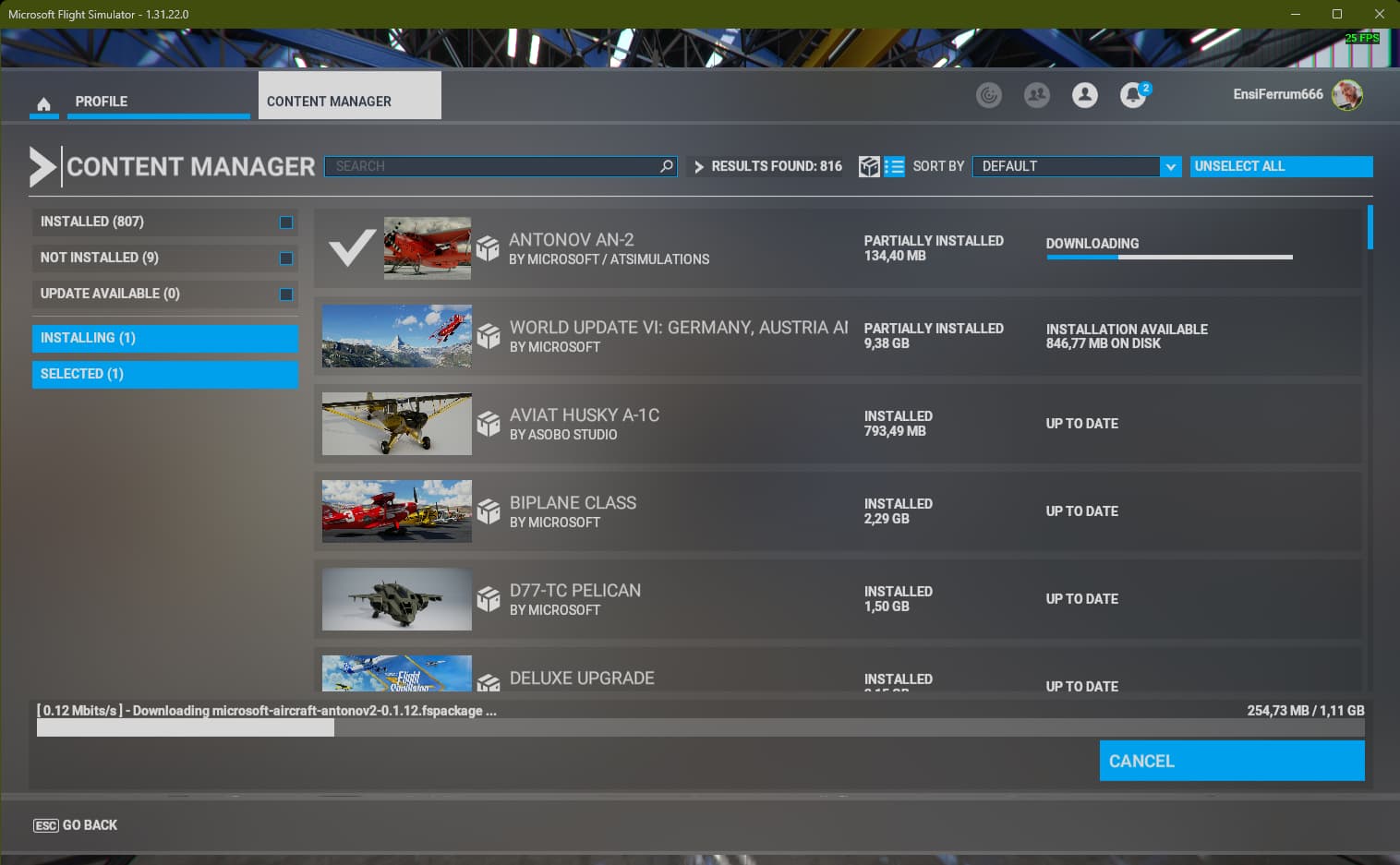The width and height of the screenshot is (1400, 865).
Task: Click Go Back at the bottom
Action: (76, 825)
